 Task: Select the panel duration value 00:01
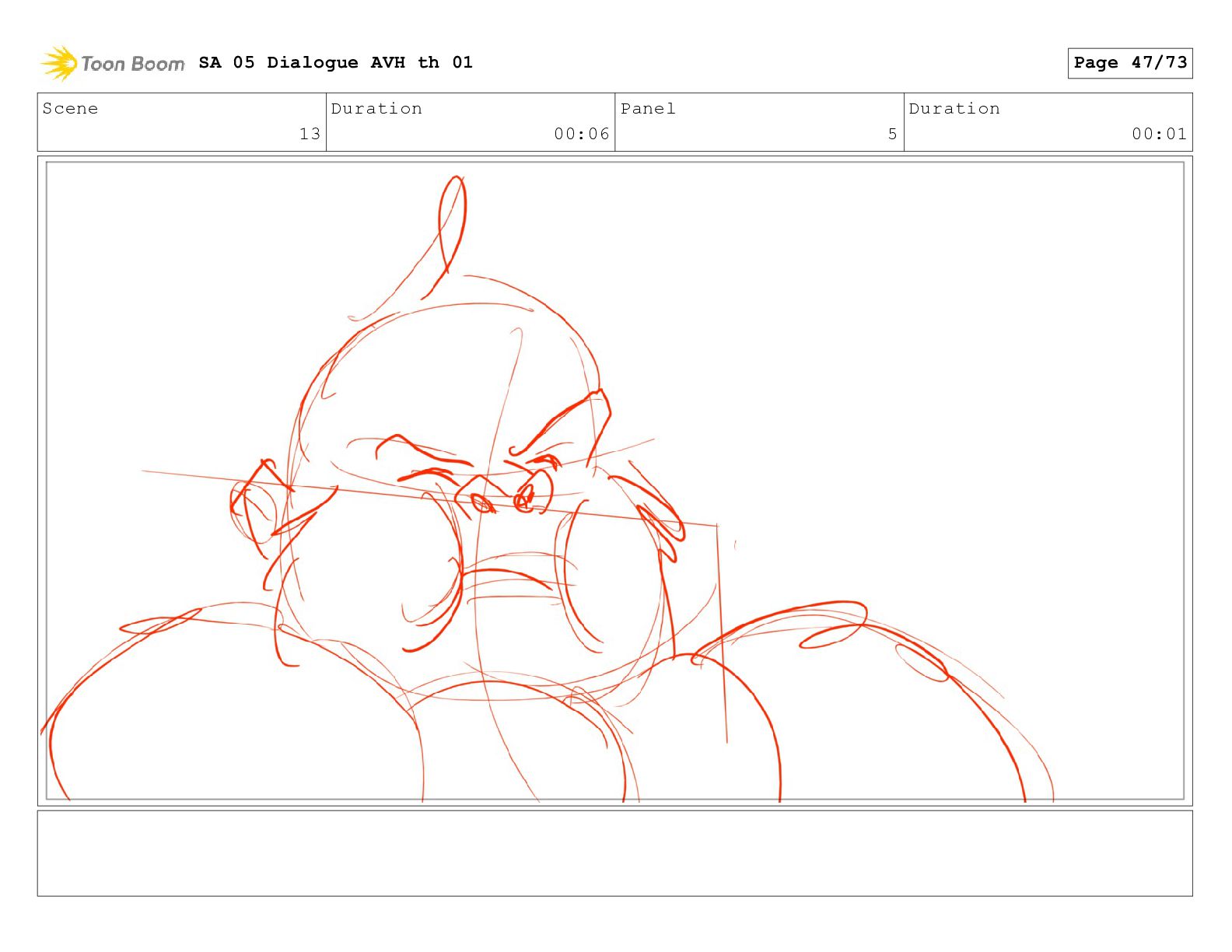click(1160, 134)
